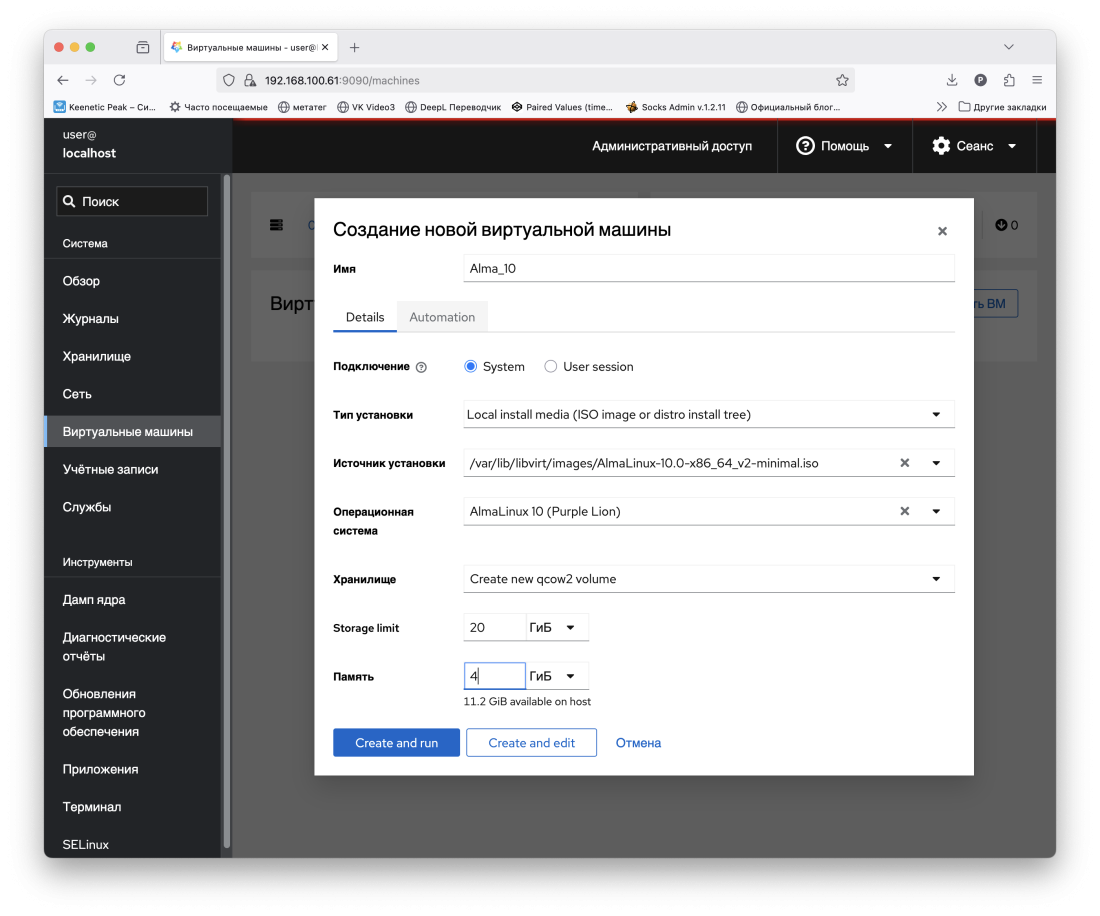Open the Firefox hamburger menu
Screen dimensions: 1100x916
point(1037,80)
